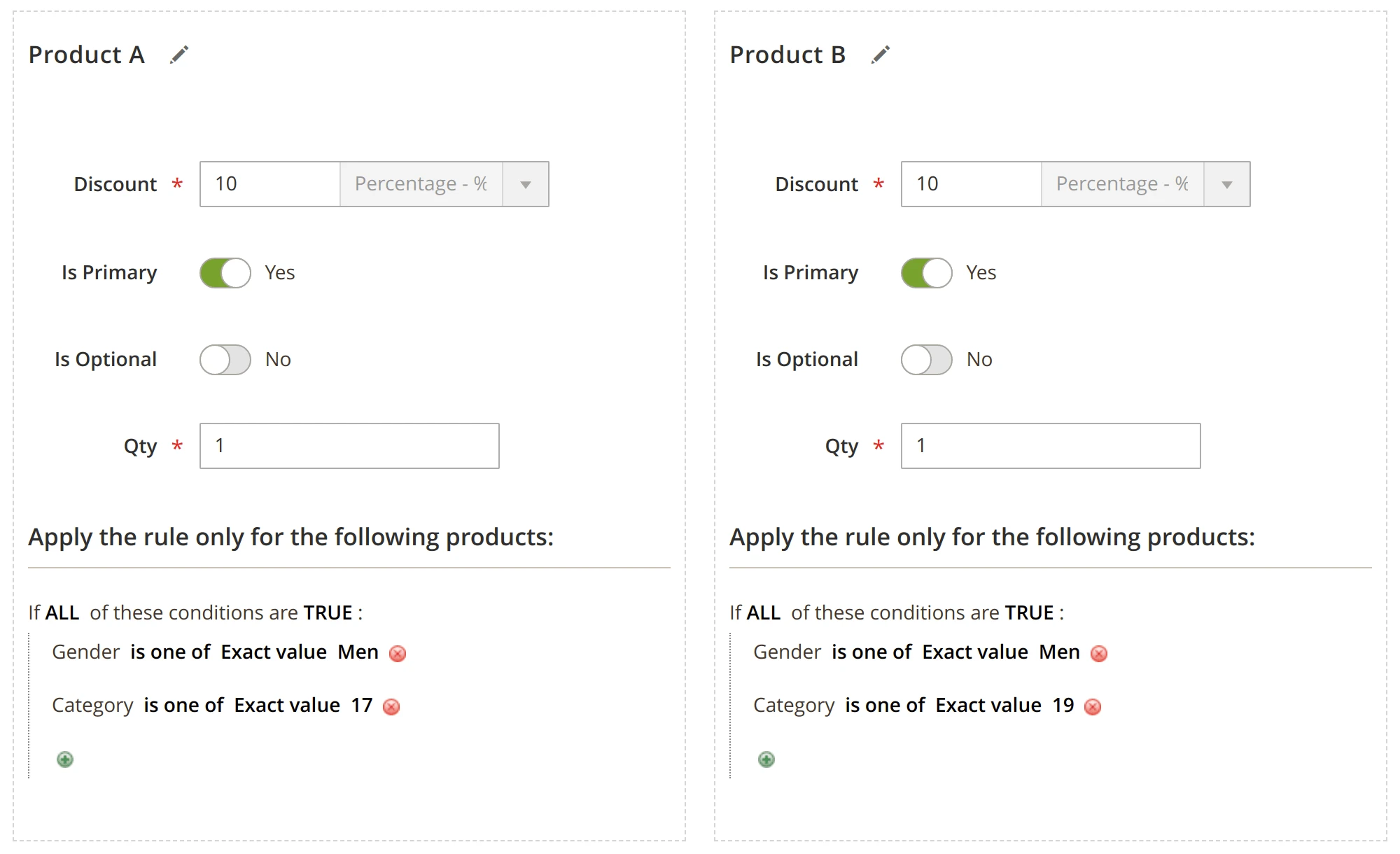
Task: Remove the Gender condition under Product B
Action: [1098, 654]
